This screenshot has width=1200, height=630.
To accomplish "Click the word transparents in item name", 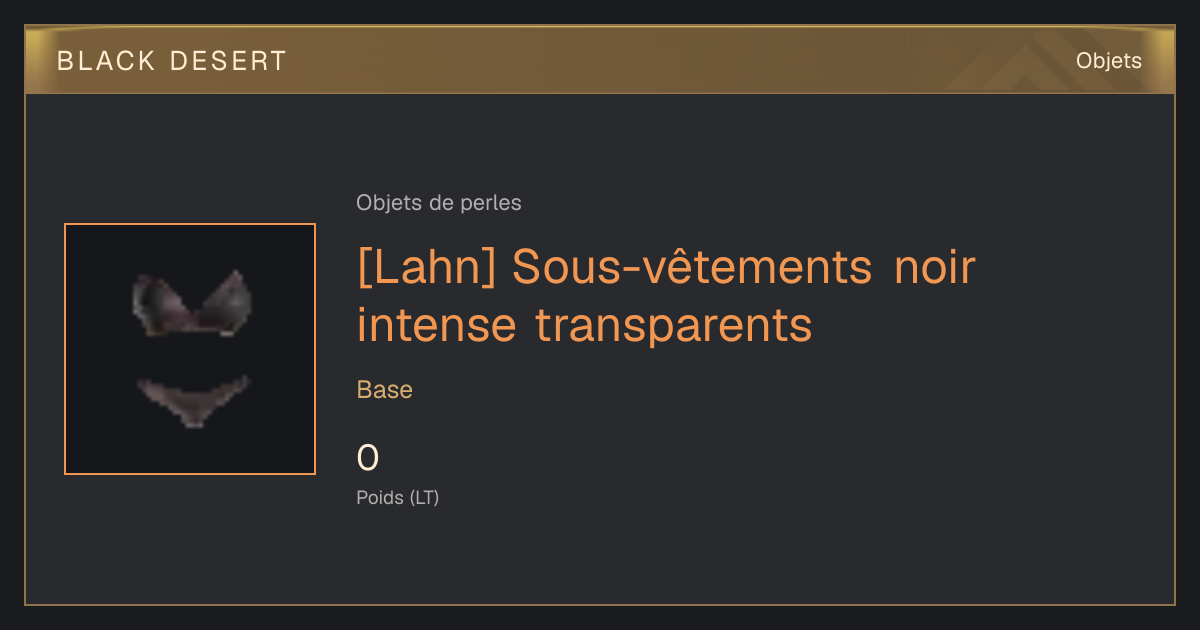I will pyautogui.click(x=673, y=326).
